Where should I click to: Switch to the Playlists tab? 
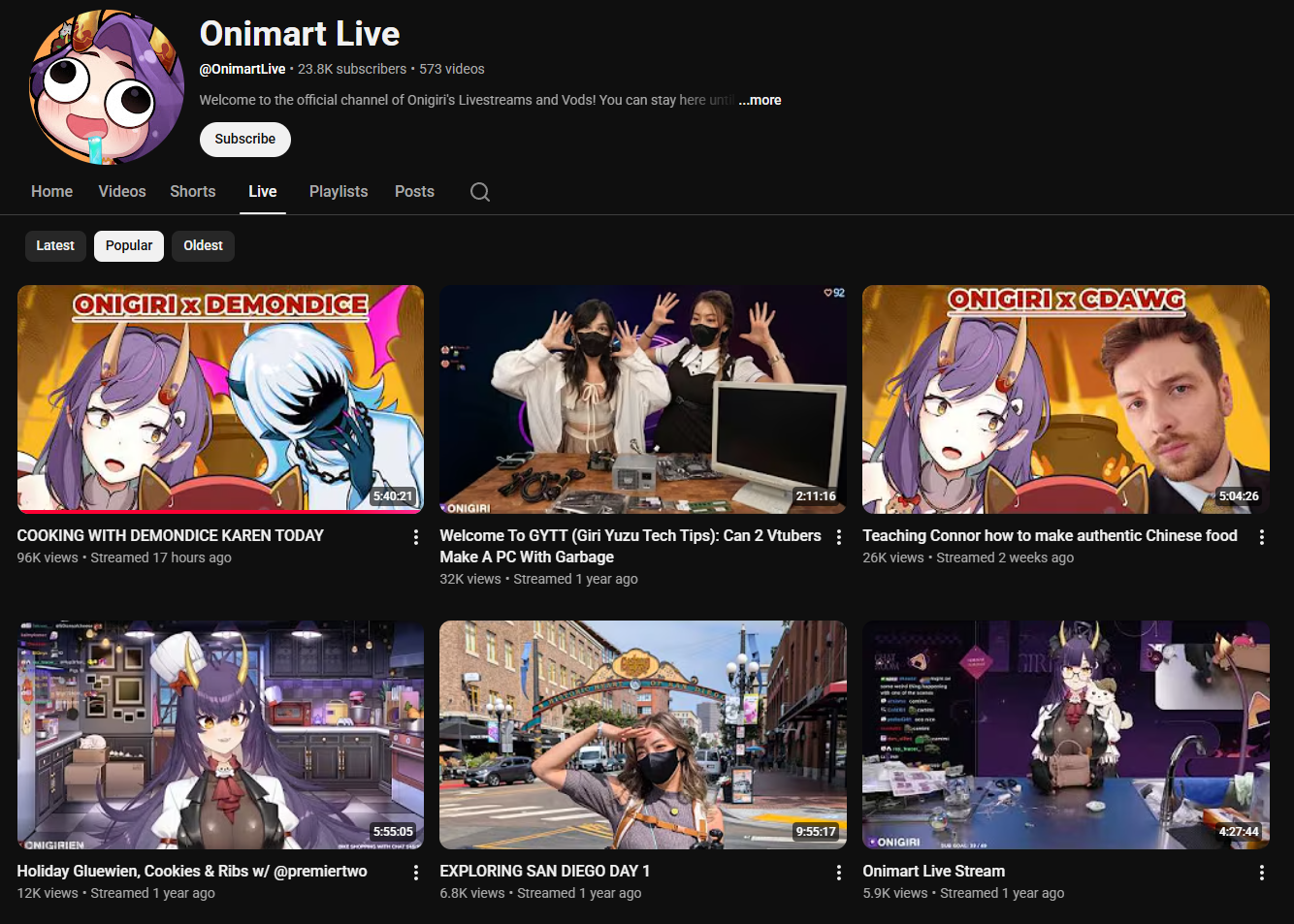click(339, 192)
